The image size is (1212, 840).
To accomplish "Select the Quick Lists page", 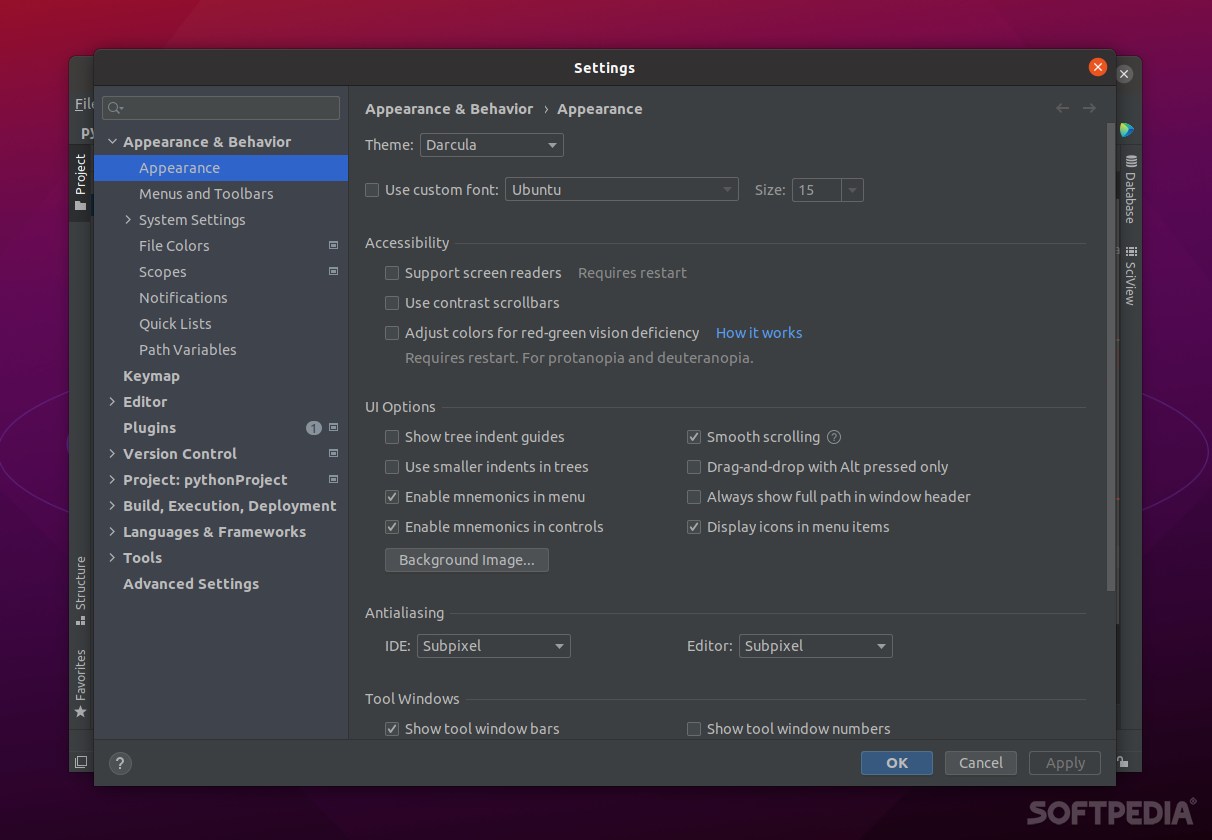I will point(175,324).
